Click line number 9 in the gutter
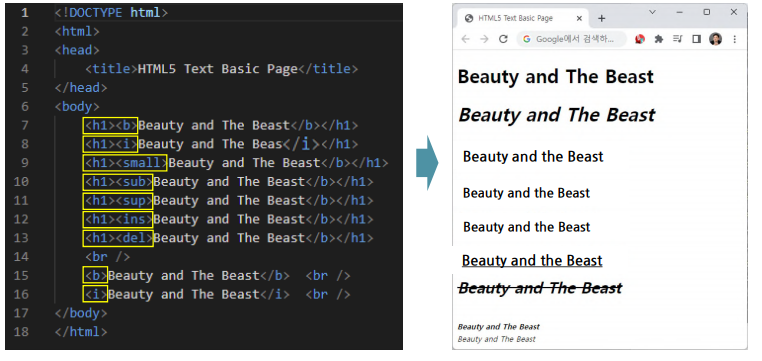The width and height of the screenshot is (762, 361). tap(25, 163)
